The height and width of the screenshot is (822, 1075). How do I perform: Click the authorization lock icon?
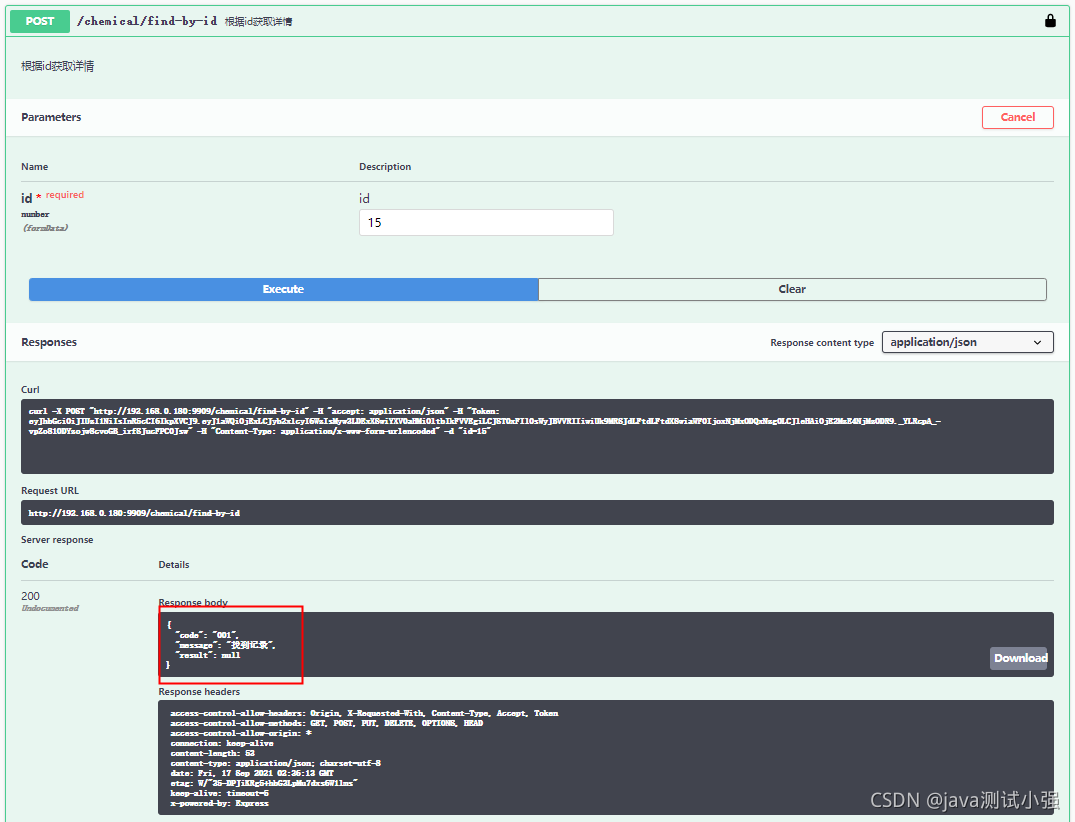[x=1050, y=21]
